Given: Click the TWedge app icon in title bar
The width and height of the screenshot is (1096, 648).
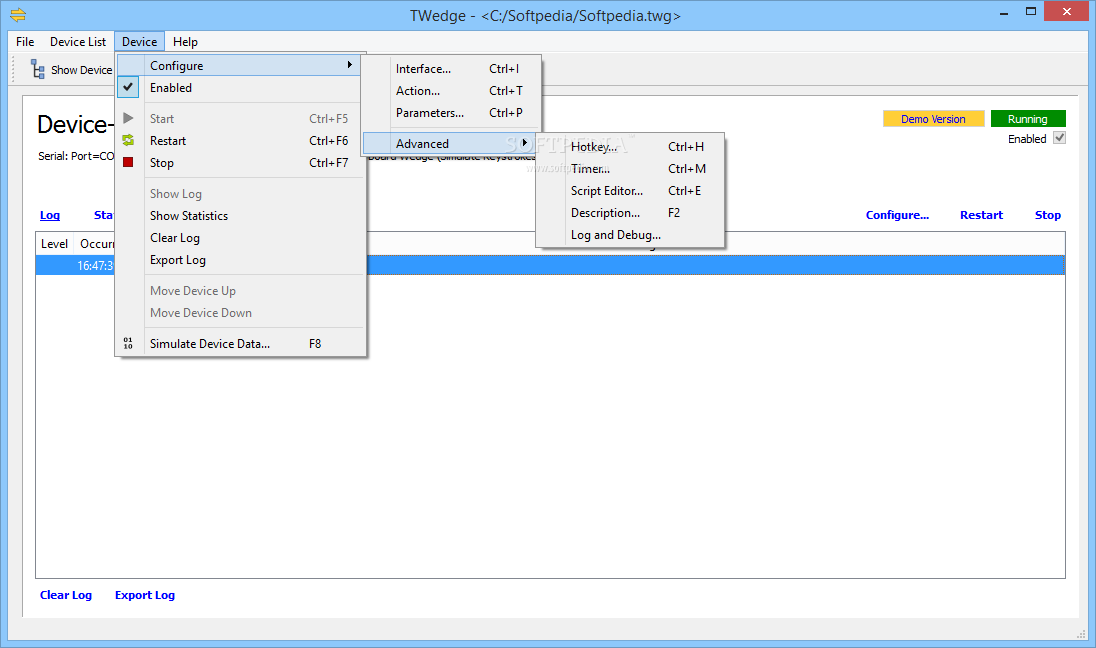Looking at the screenshot, I should click(17, 15).
